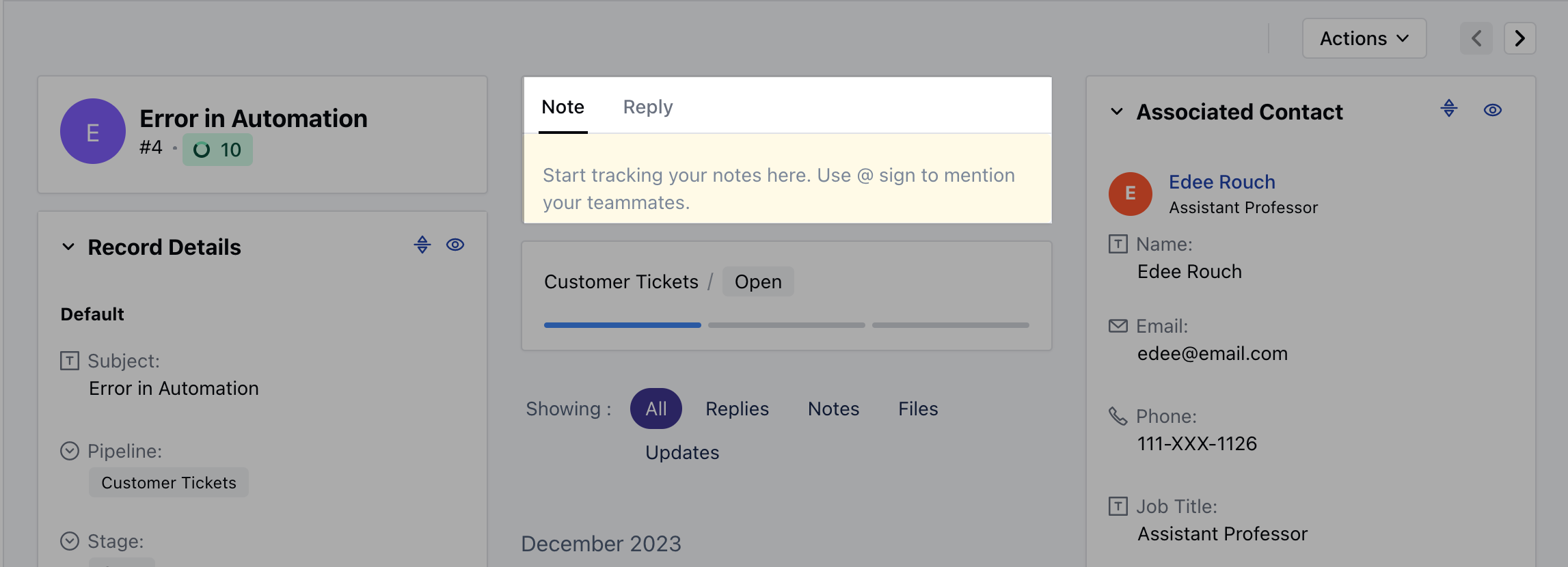1568x567 pixels.
Task: Collapse the Record Details section
Action: point(67,247)
